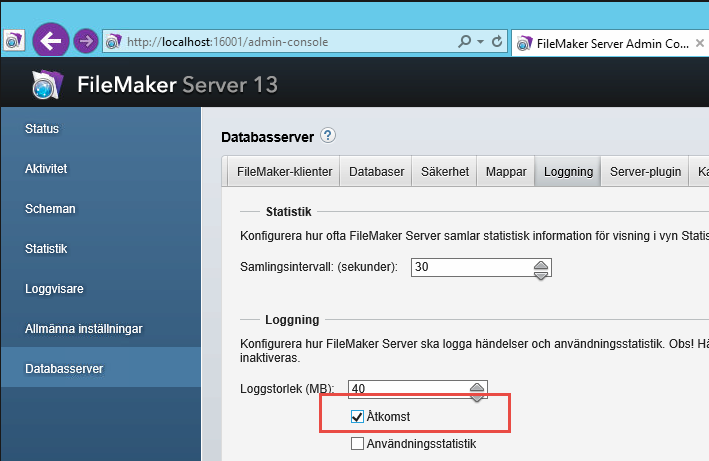Switch to the Server-plugin tab
709x461 pixels.
pyautogui.click(x=645, y=172)
